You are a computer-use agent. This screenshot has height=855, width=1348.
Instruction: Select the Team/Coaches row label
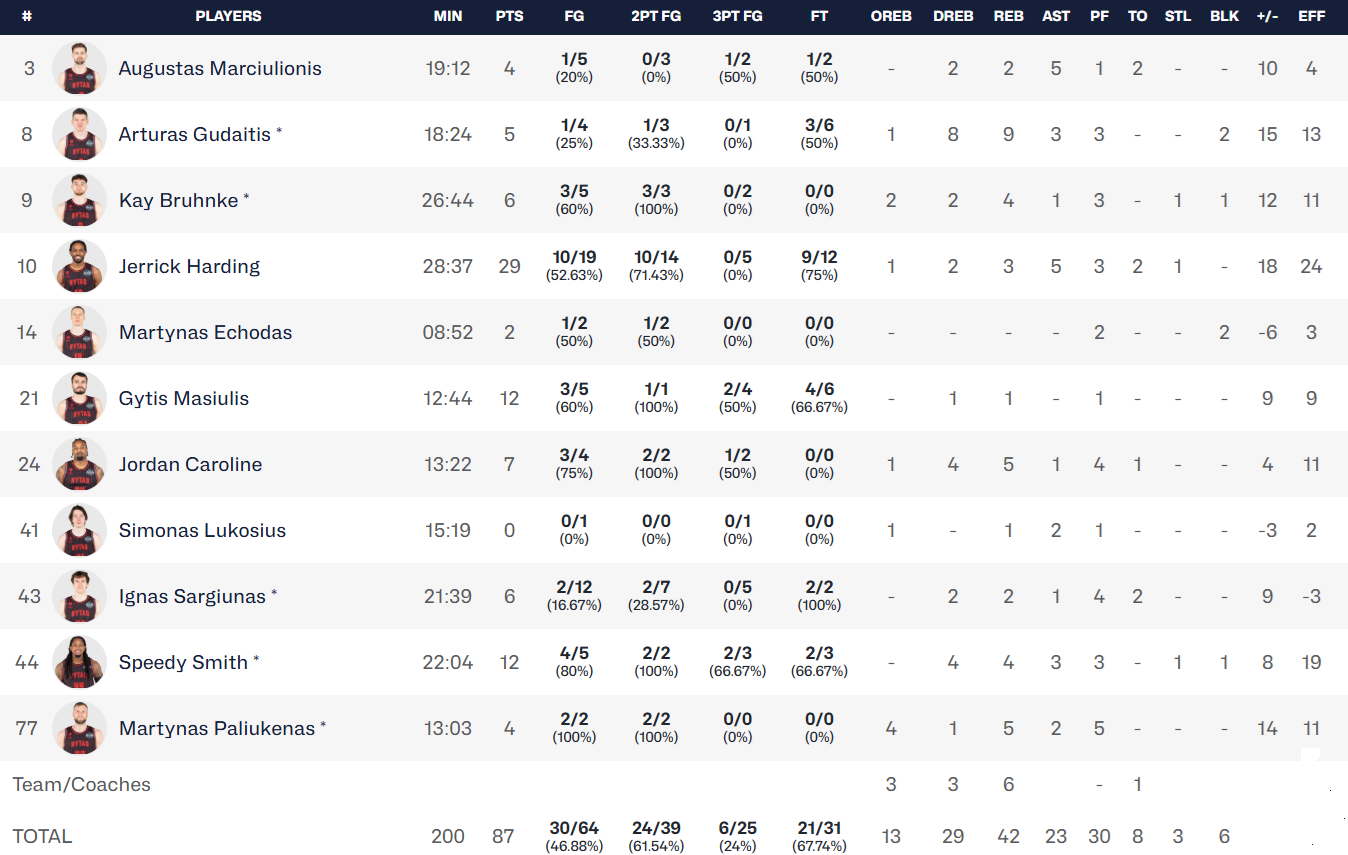[81, 784]
